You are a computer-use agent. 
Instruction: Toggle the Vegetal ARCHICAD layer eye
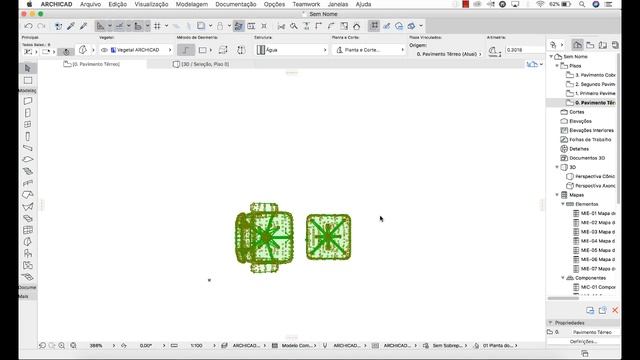(104, 50)
